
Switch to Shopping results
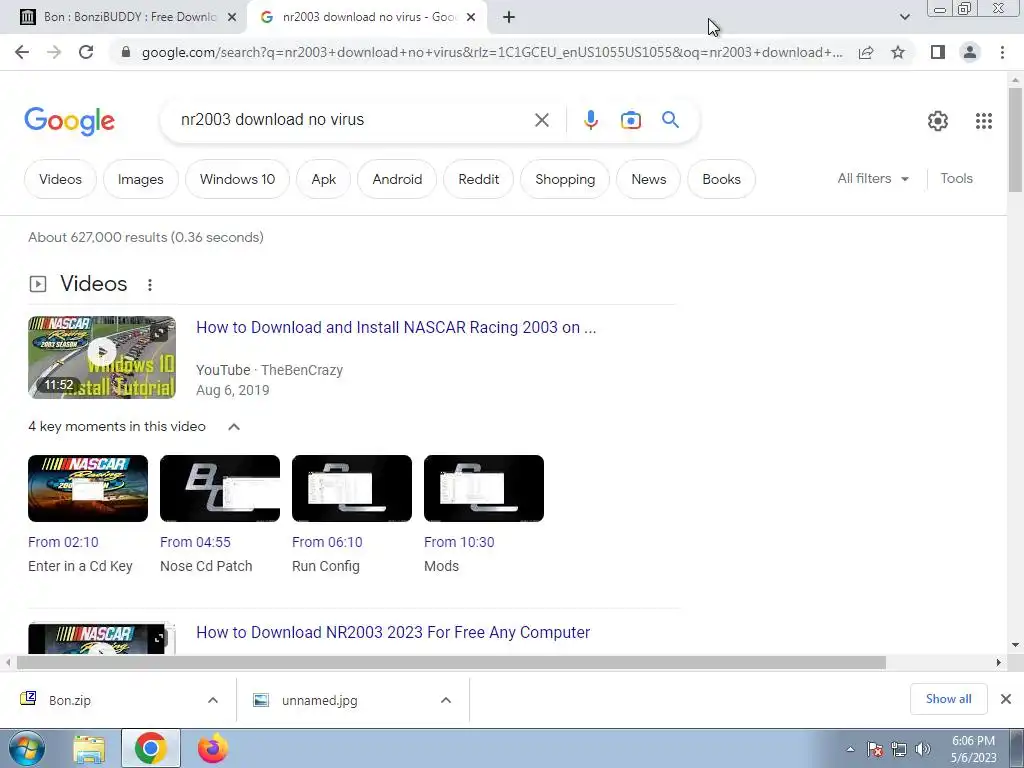565,179
